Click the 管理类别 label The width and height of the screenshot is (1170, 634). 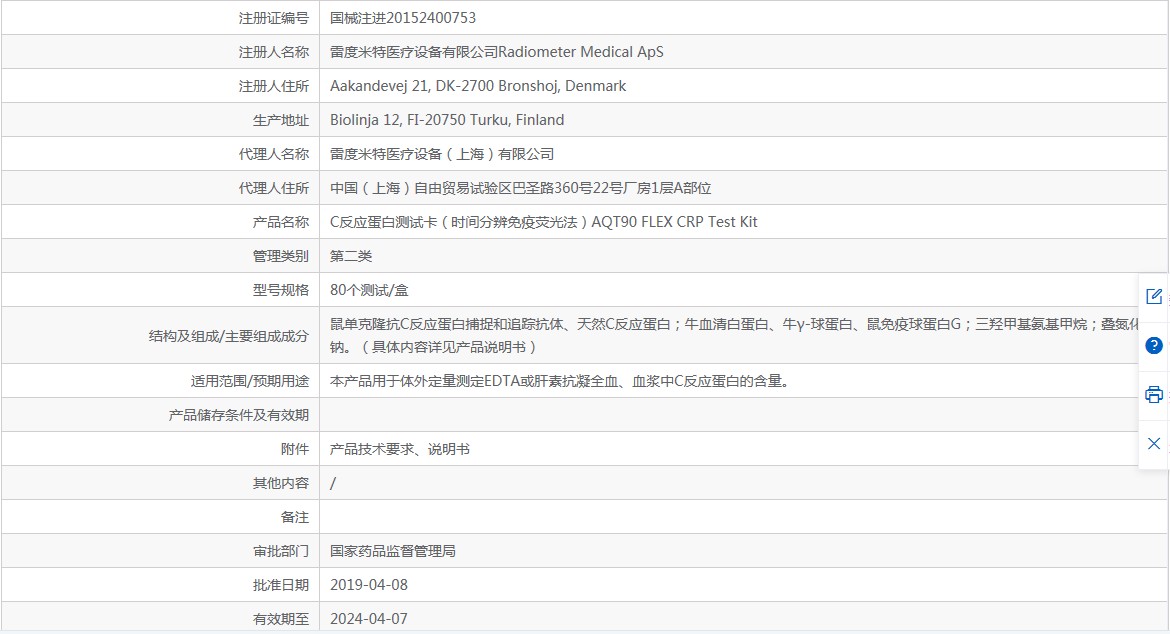[x=281, y=256]
